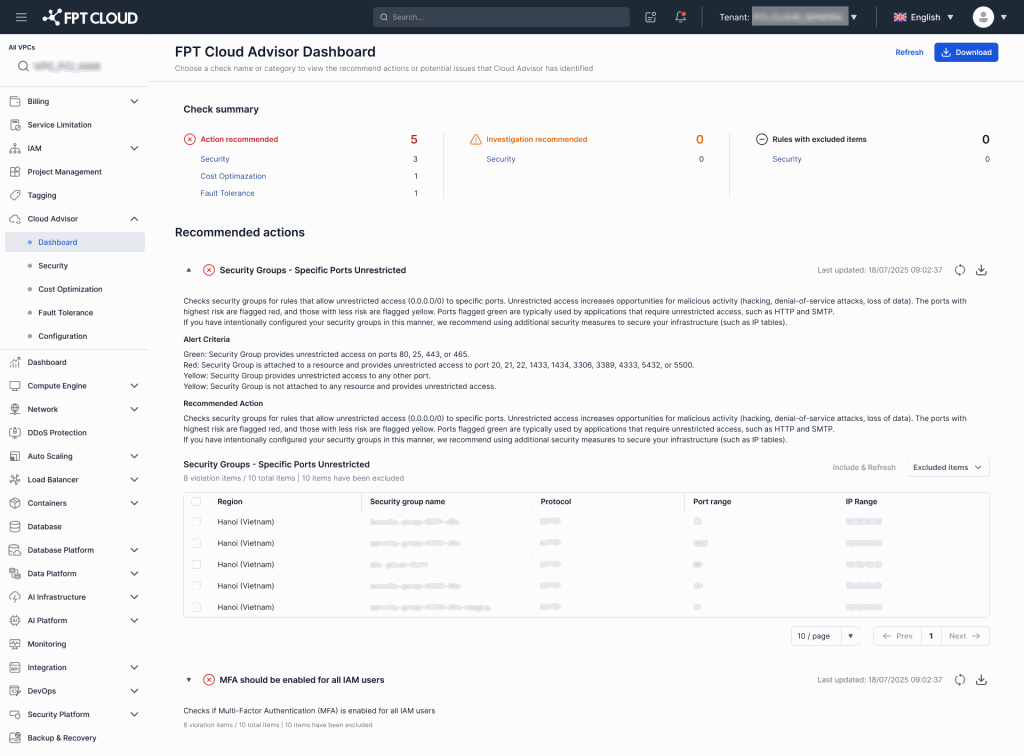Viewport: 1024px width, 756px height.
Task: Click the DDoS Protection shield icon
Action: [15, 433]
